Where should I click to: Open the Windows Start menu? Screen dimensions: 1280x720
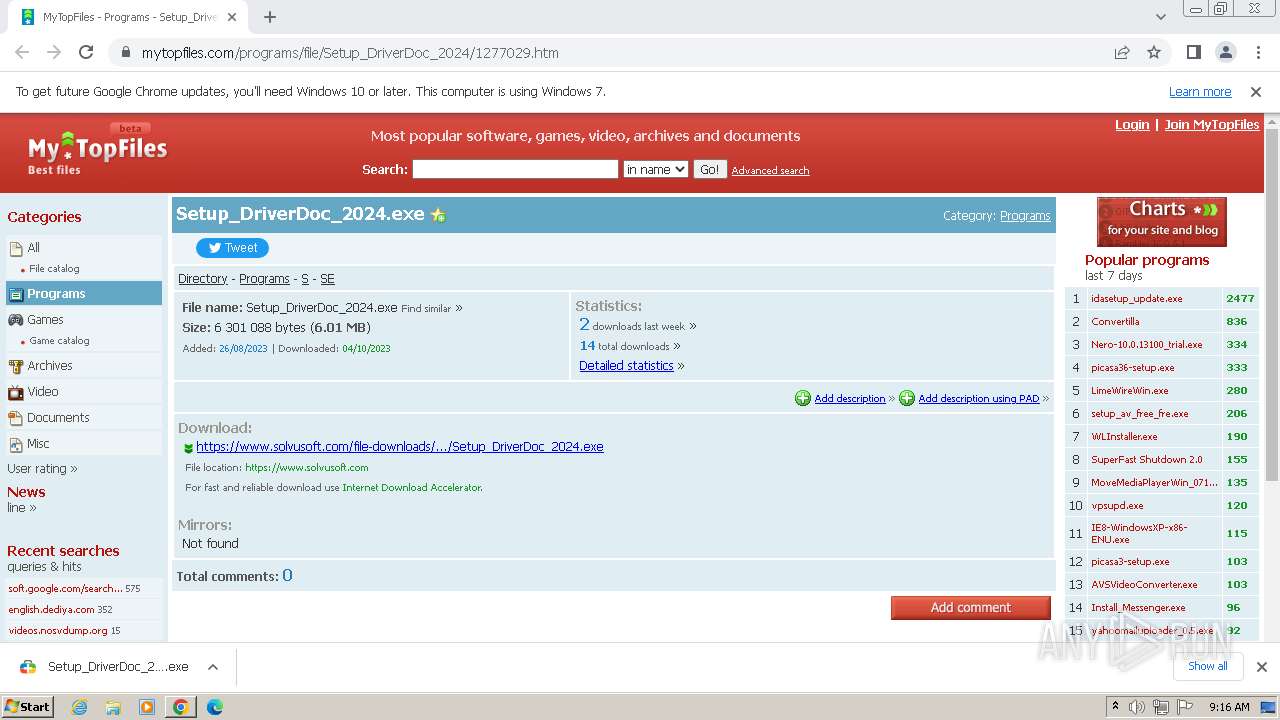27,707
